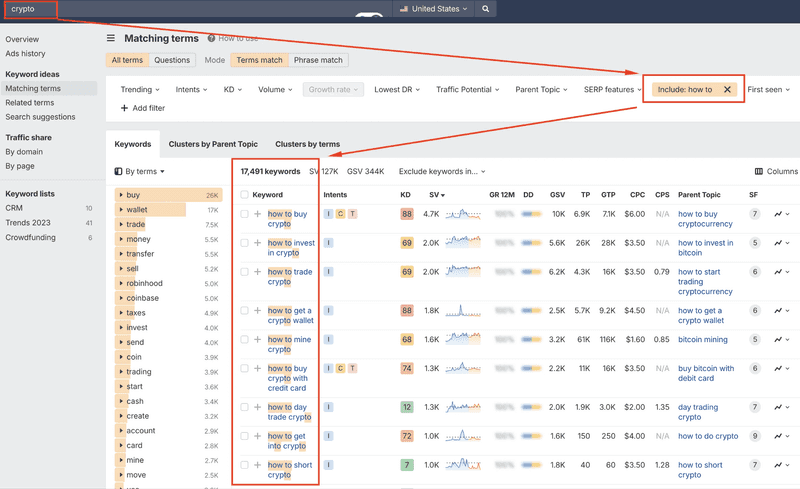The width and height of the screenshot is (800, 489).
Task: Open Search suggestions in sidebar
Action: coord(40,117)
